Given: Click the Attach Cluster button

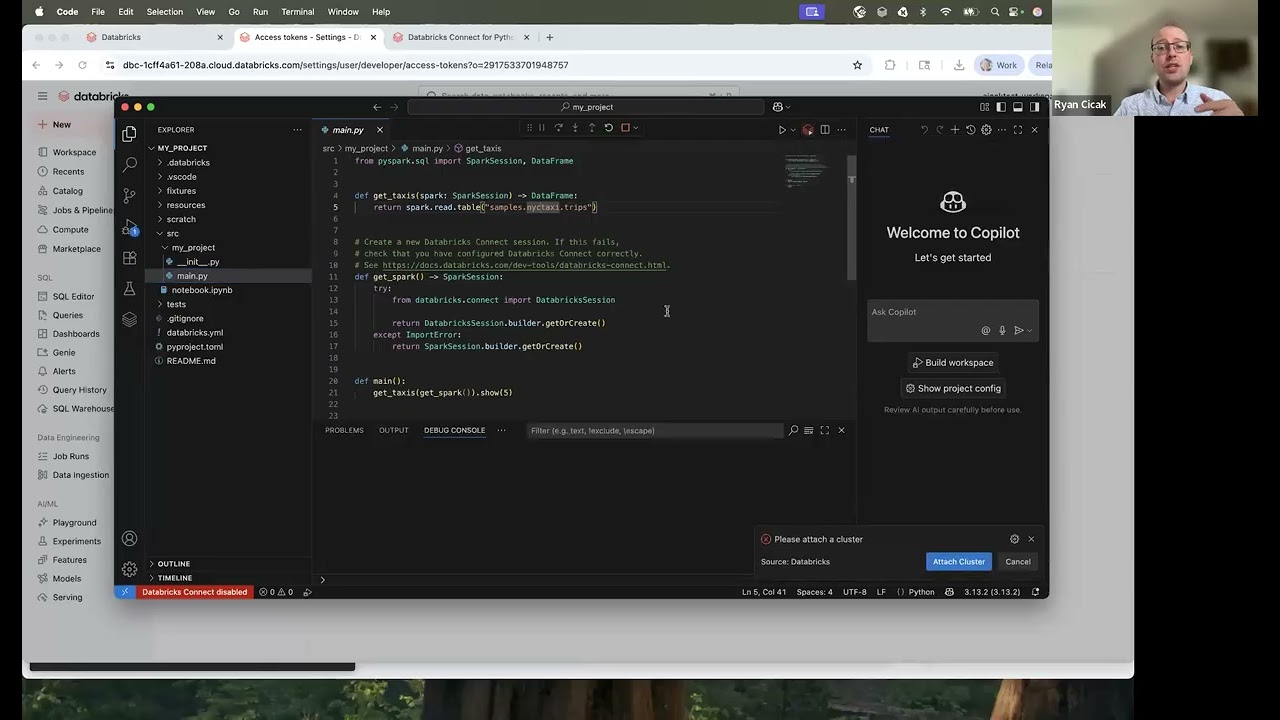Looking at the screenshot, I should [x=959, y=562].
